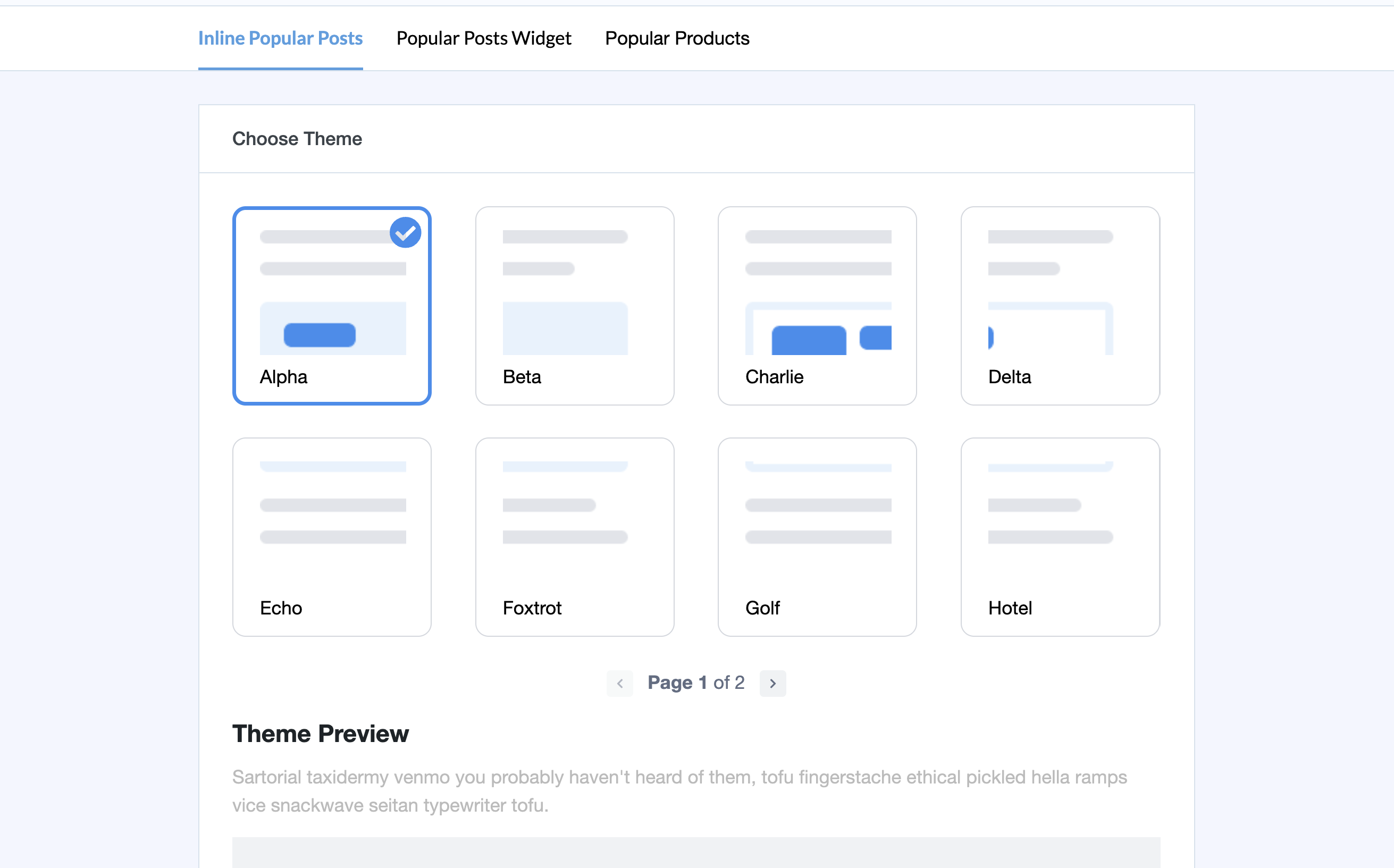Go to next themes page arrow
Image resolution: width=1394 pixels, height=868 pixels.
772,683
